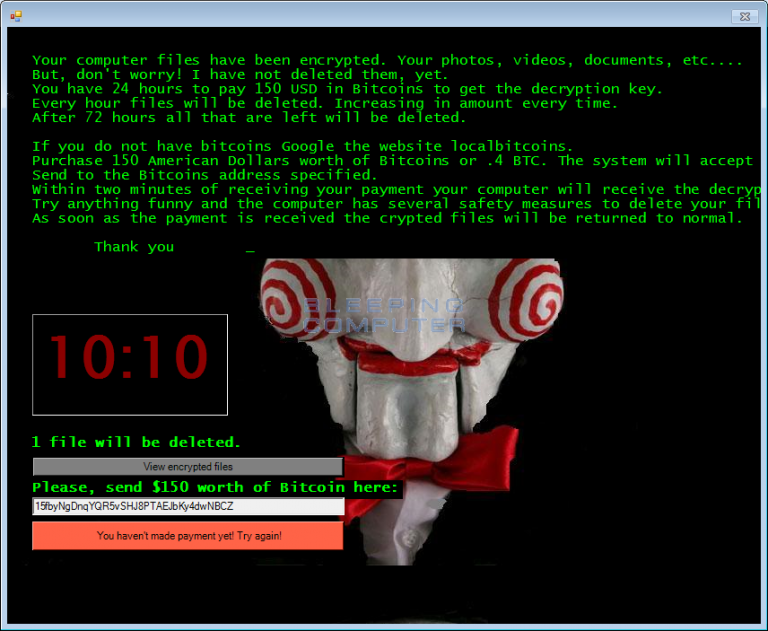Click the Bleeping Computer watermark
768x631 pixels.
pyautogui.click(x=384, y=315)
